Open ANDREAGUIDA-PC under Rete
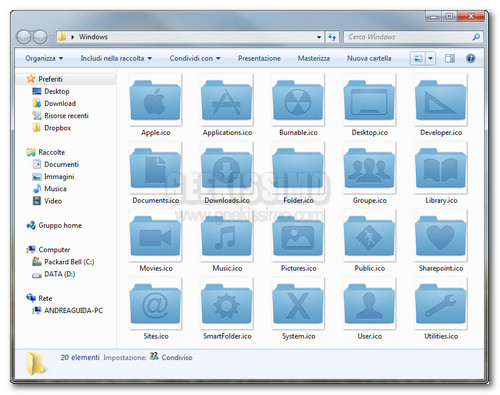The image size is (500, 395). tap(73, 311)
